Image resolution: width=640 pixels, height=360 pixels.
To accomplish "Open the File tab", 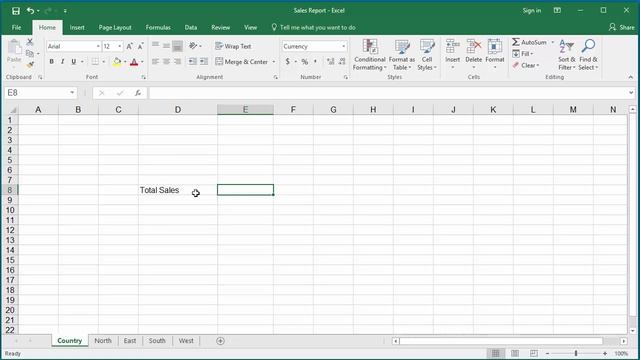I will tap(16, 27).
